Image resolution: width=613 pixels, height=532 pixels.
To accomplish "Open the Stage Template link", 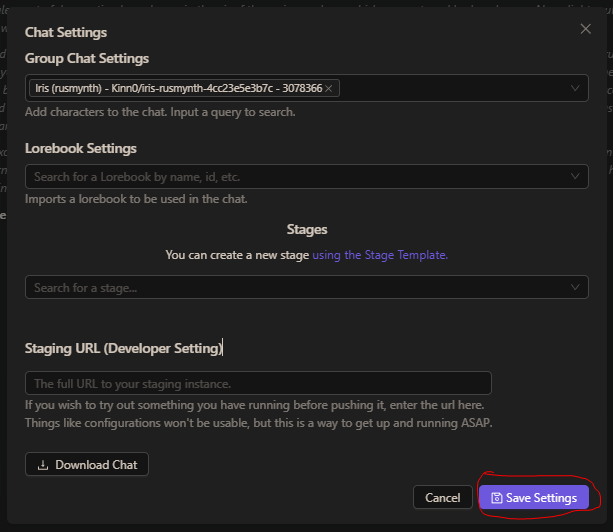I will [x=380, y=255].
